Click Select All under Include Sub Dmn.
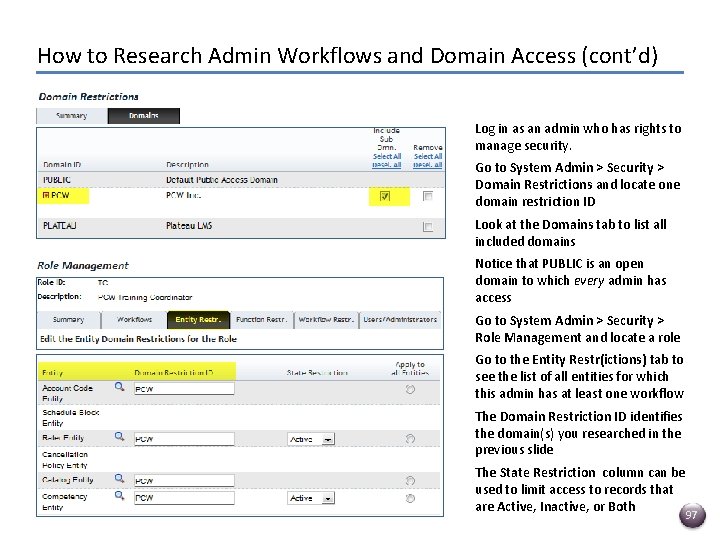This screenshot has width=720, height=540. pos(387,157)
